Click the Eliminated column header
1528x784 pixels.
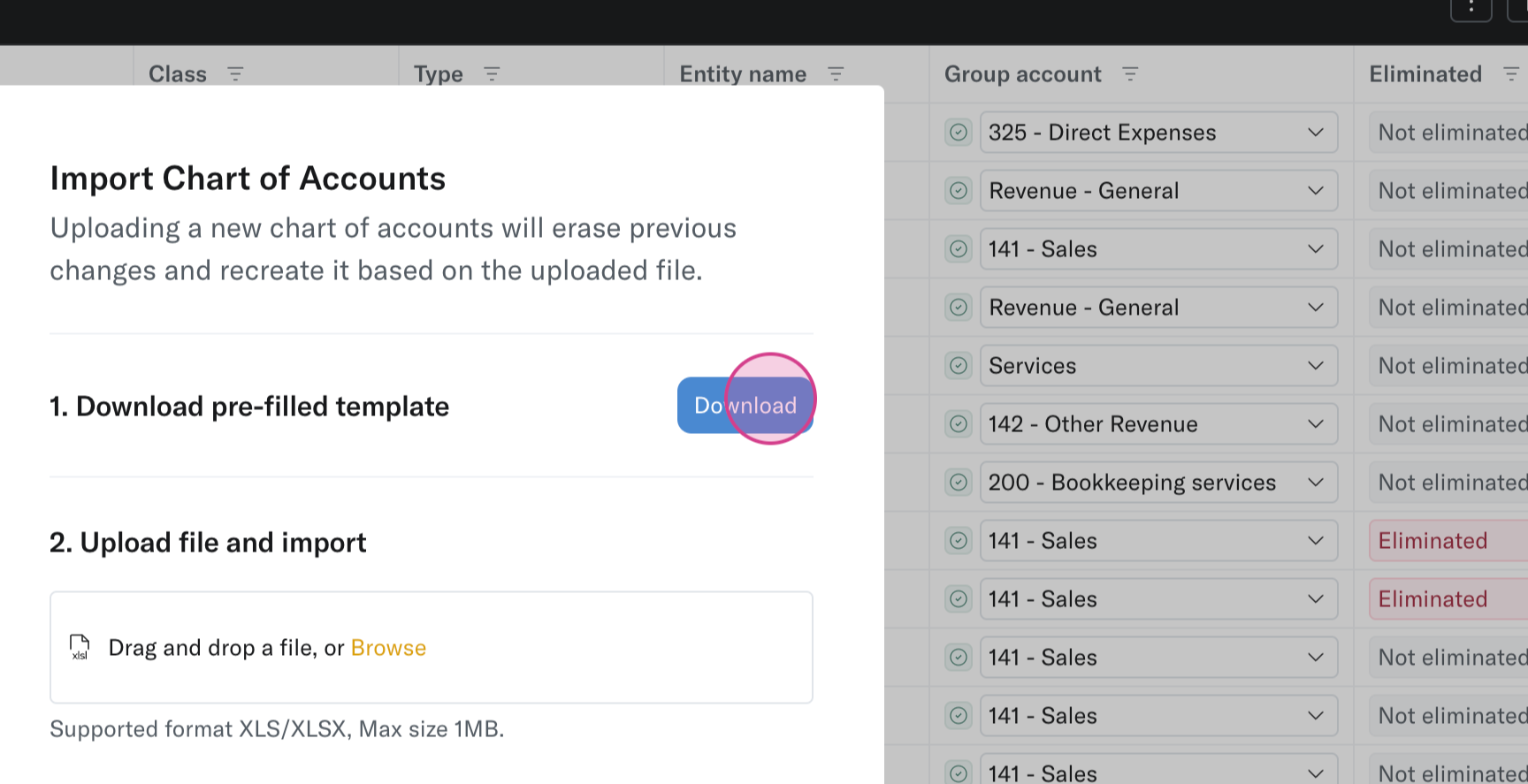click(x=1425, y=74)
